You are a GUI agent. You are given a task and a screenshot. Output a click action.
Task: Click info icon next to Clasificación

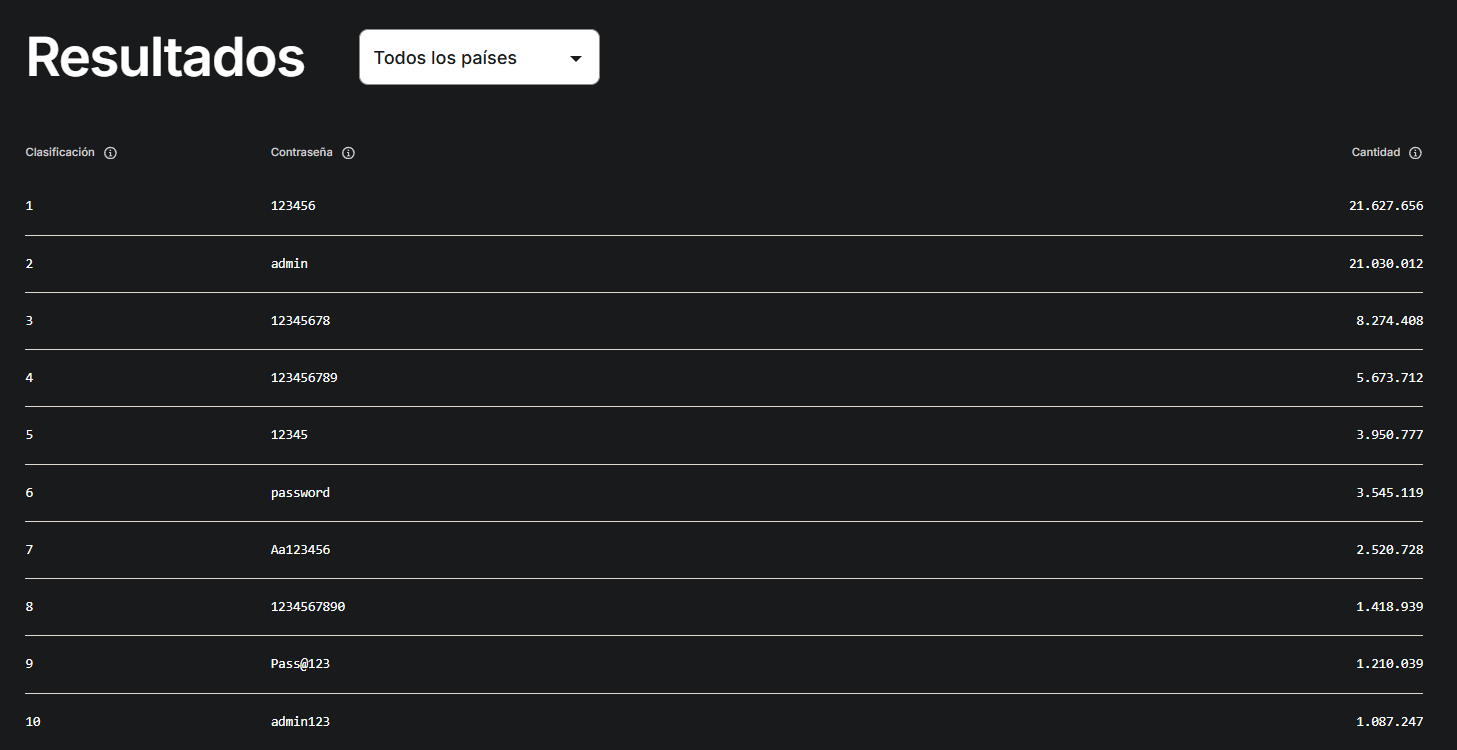click(110, 153)
